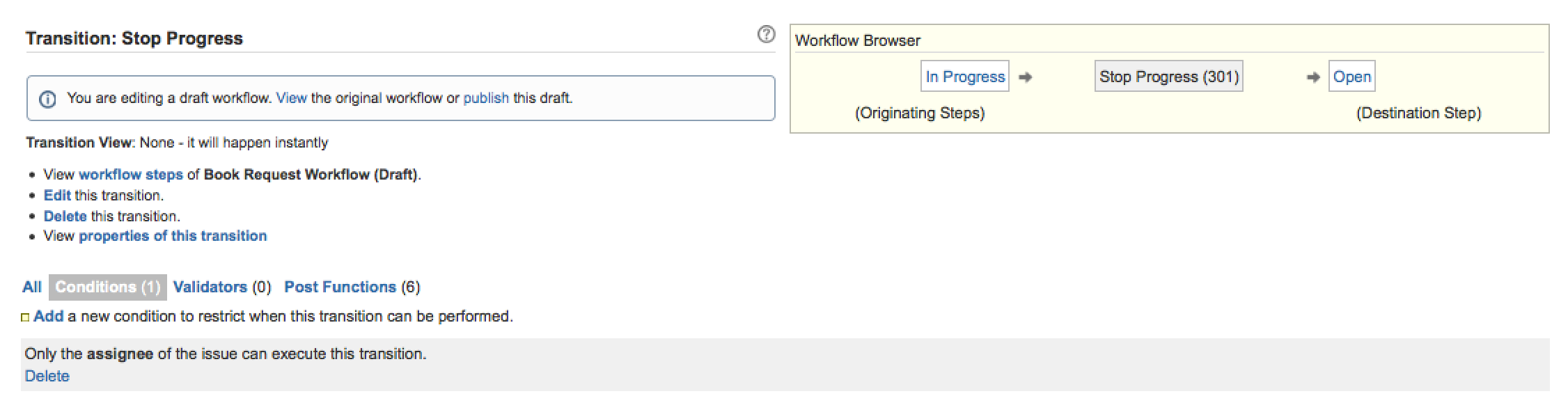Open the Post Functions tab

pos(340,287)
